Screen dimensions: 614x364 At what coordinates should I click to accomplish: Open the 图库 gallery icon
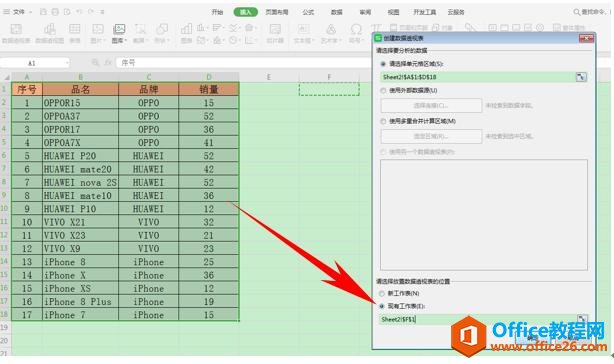pos(119,29)
